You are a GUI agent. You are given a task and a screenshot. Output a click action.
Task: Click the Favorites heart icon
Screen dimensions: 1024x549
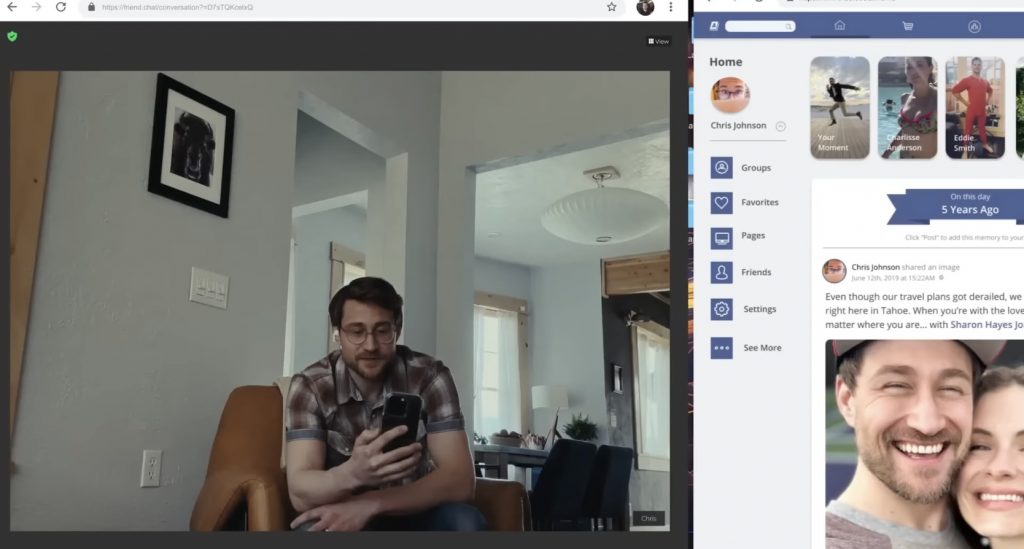coord(722,203)
